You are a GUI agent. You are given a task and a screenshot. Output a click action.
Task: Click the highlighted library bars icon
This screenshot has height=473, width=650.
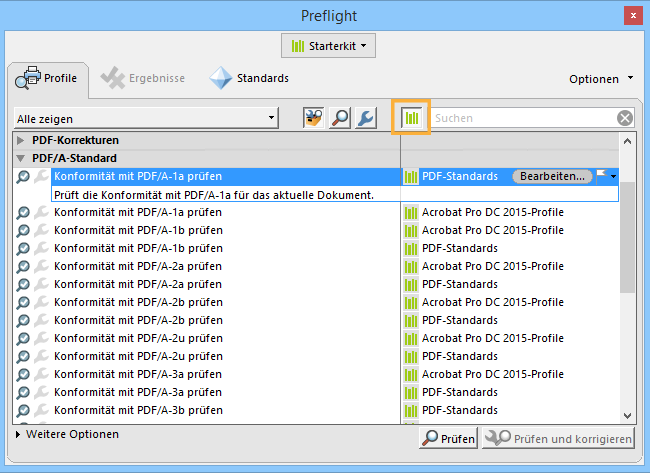(x=411, y=118)
